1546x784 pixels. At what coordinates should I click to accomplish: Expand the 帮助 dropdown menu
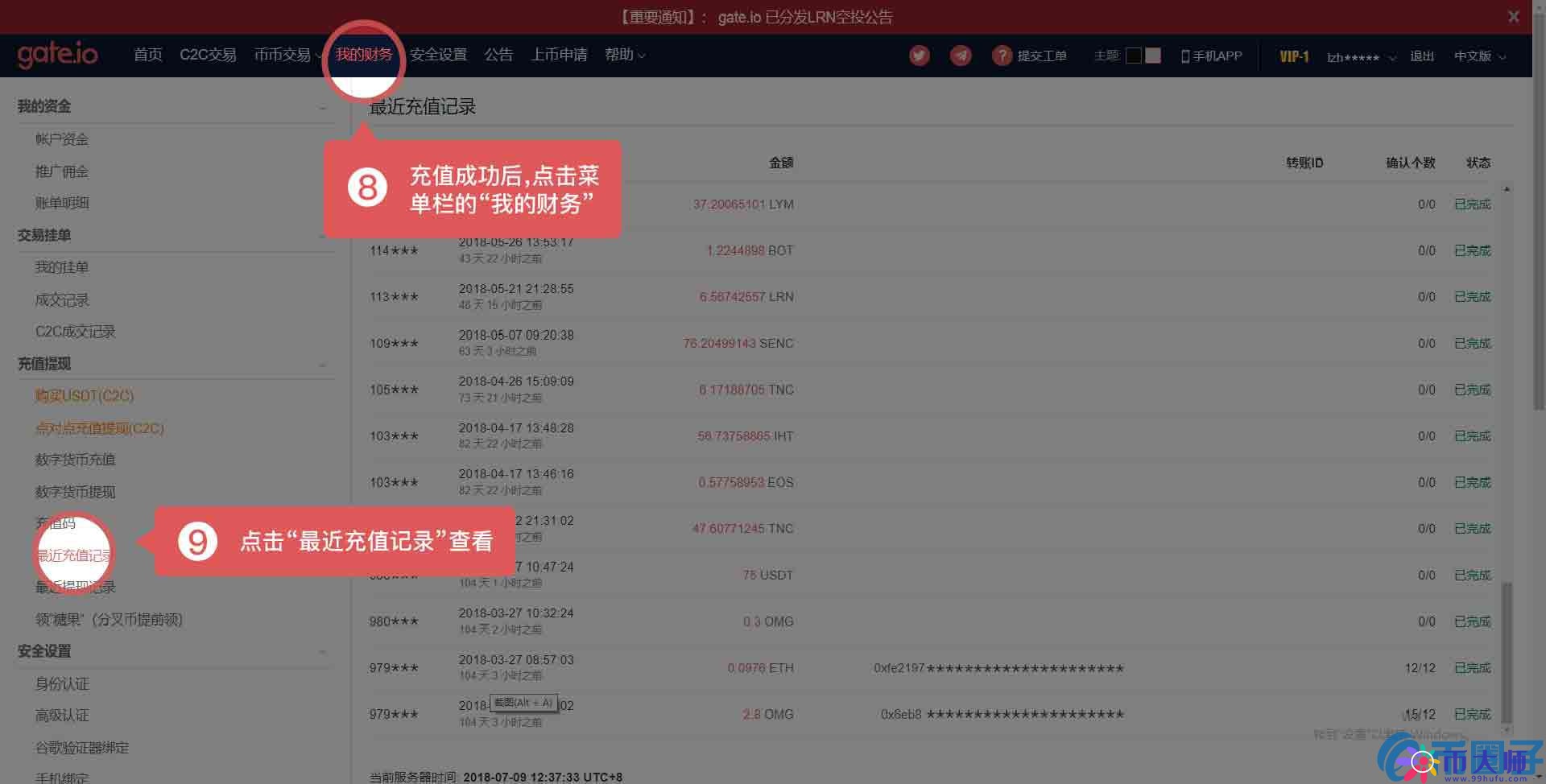pos(626,55)
